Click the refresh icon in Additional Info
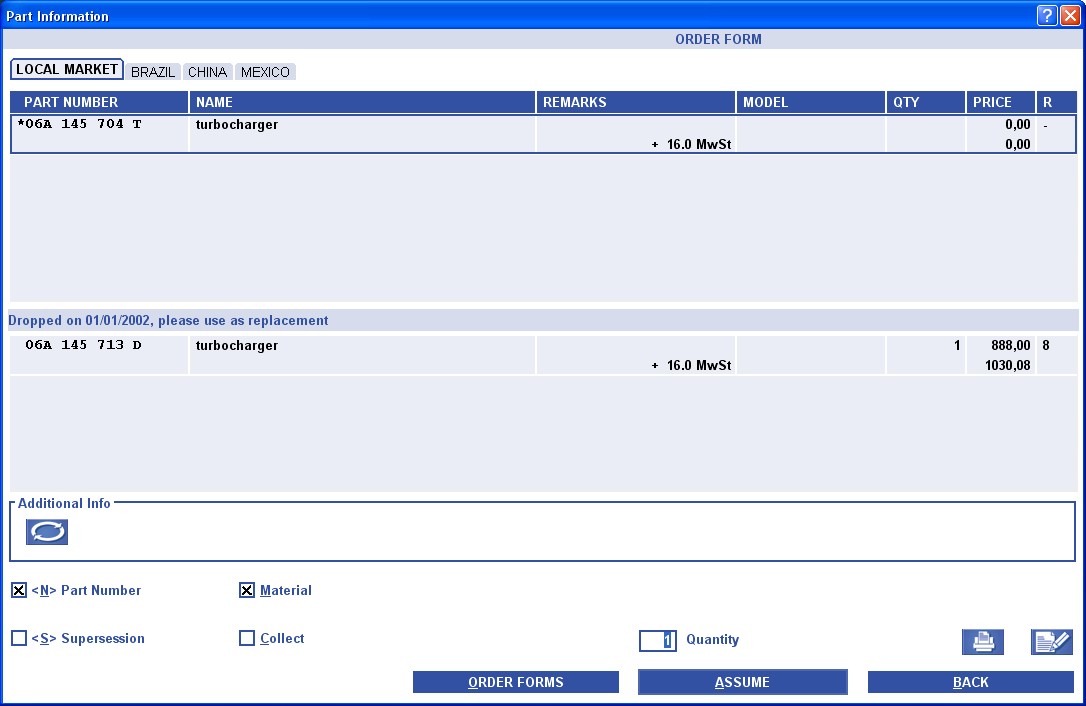This screenshot has width=1086, height=706. point(47,532)
